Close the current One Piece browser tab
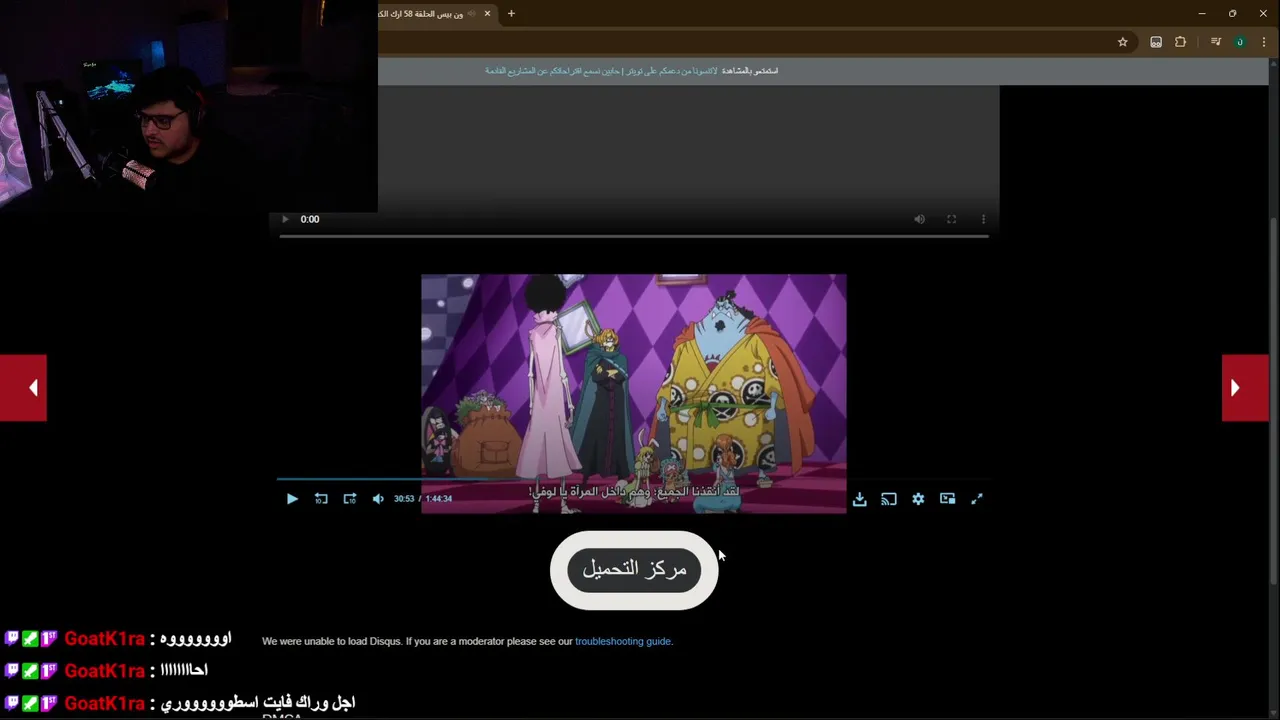 pyautogui.click(x=487, y=14)
